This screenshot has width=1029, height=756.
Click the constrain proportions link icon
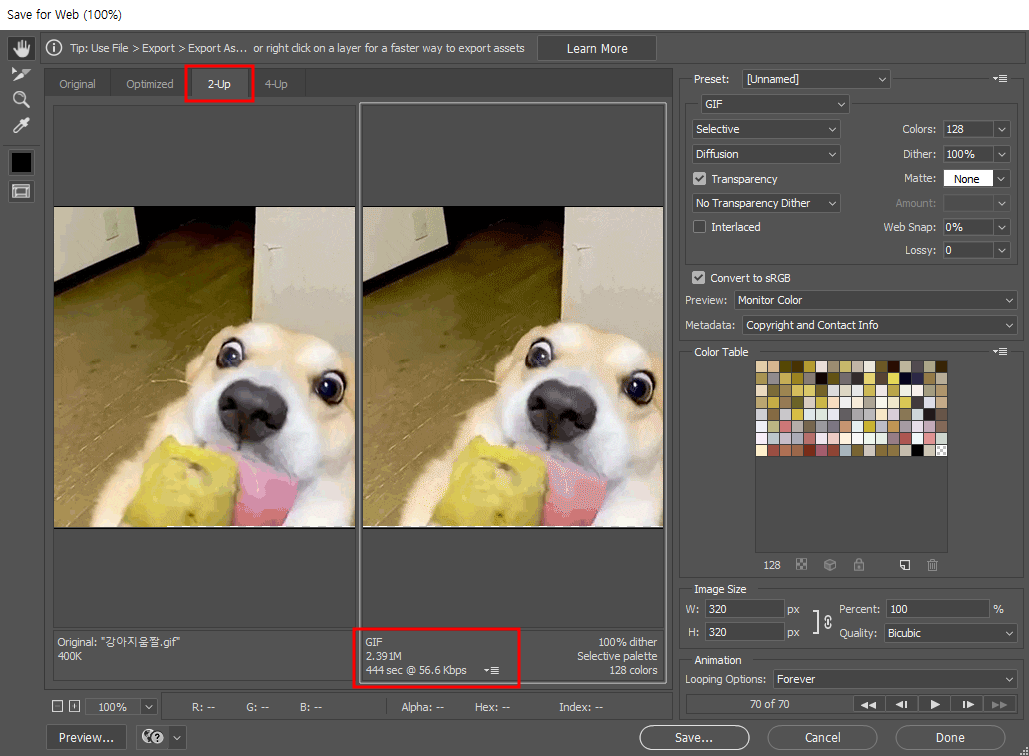828,621
